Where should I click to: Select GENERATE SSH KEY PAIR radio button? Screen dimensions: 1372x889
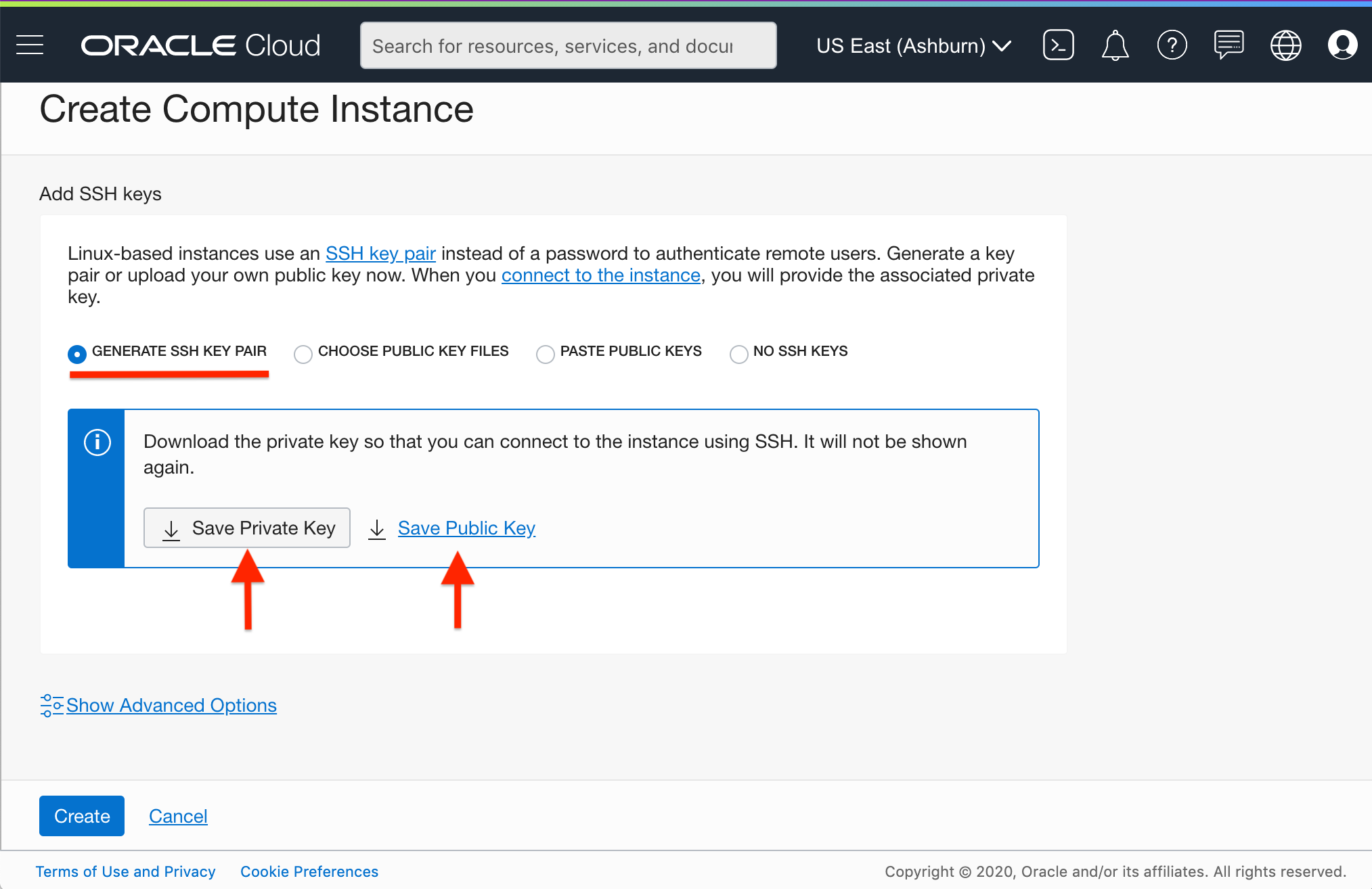pyautogui.click(x=75, y=352)
